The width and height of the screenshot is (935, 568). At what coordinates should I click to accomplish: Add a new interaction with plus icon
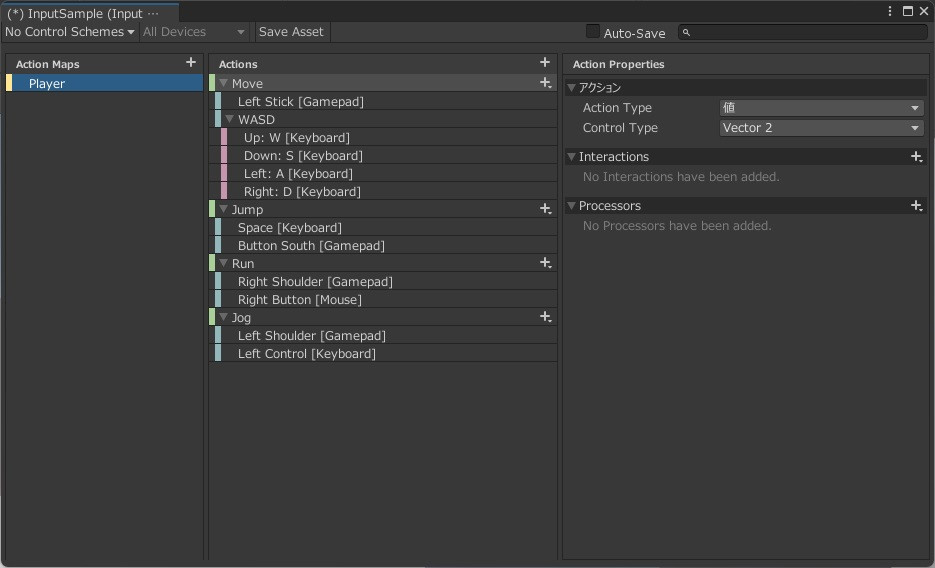[x=916, y=156]
